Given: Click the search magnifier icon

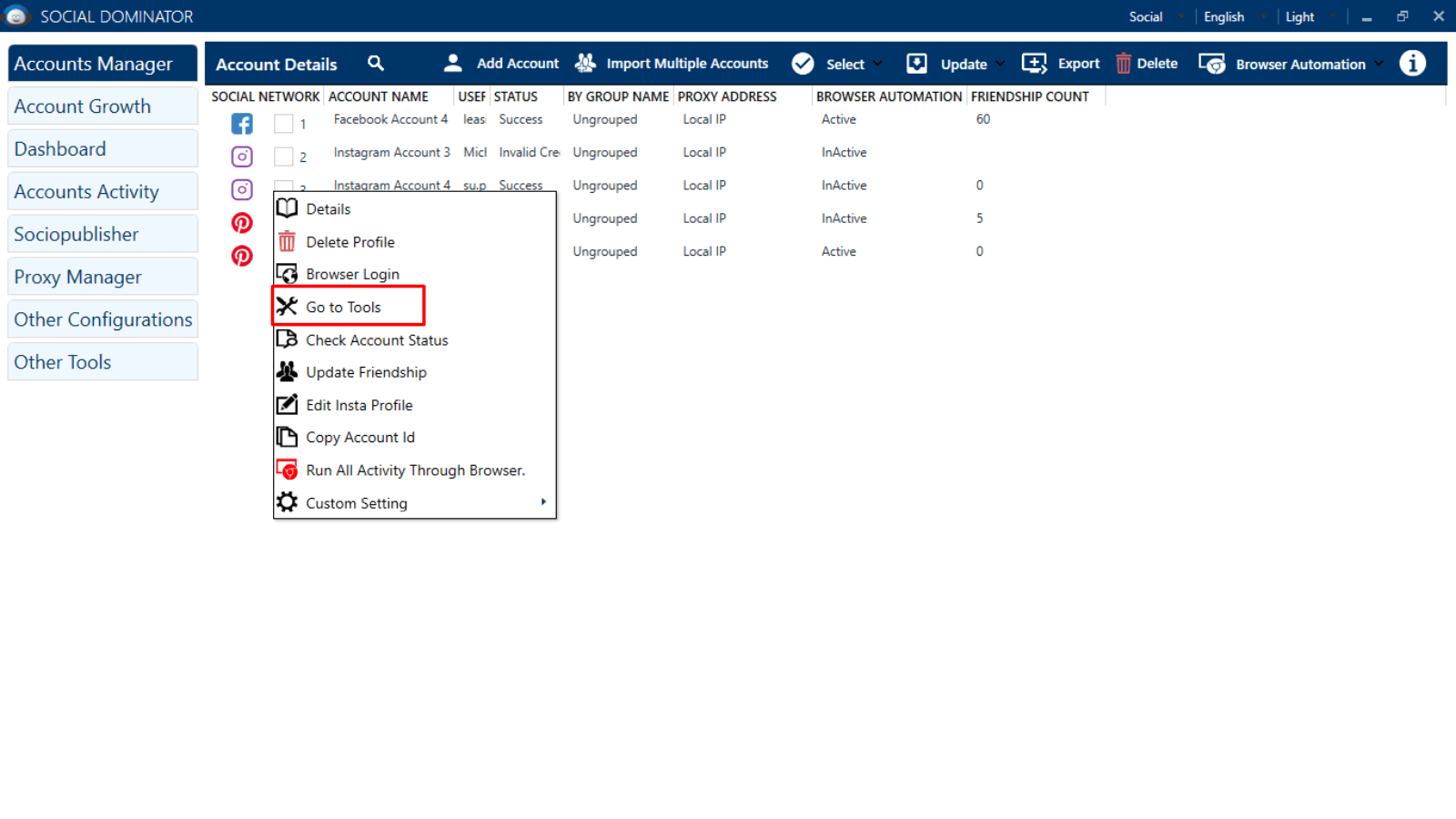Looking at the screenshot, I should [376, 63].
